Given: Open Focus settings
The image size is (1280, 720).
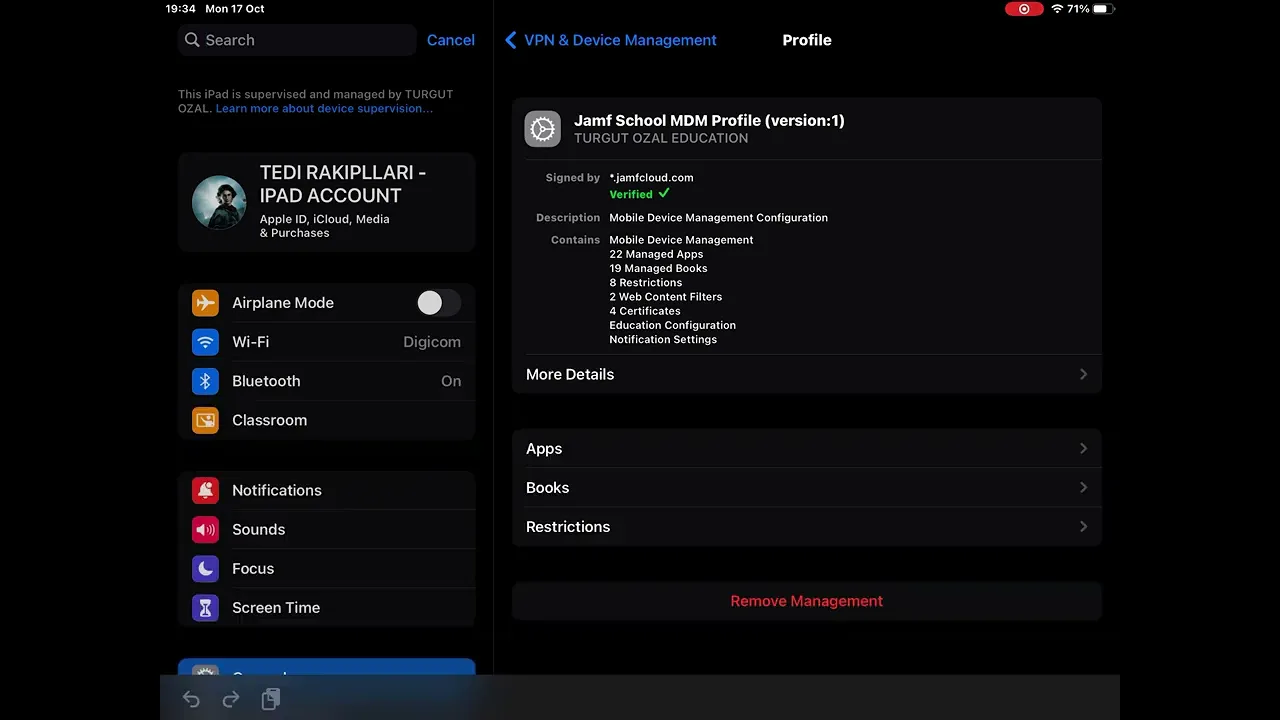Looking at the screenshot, I should [327, 568].
